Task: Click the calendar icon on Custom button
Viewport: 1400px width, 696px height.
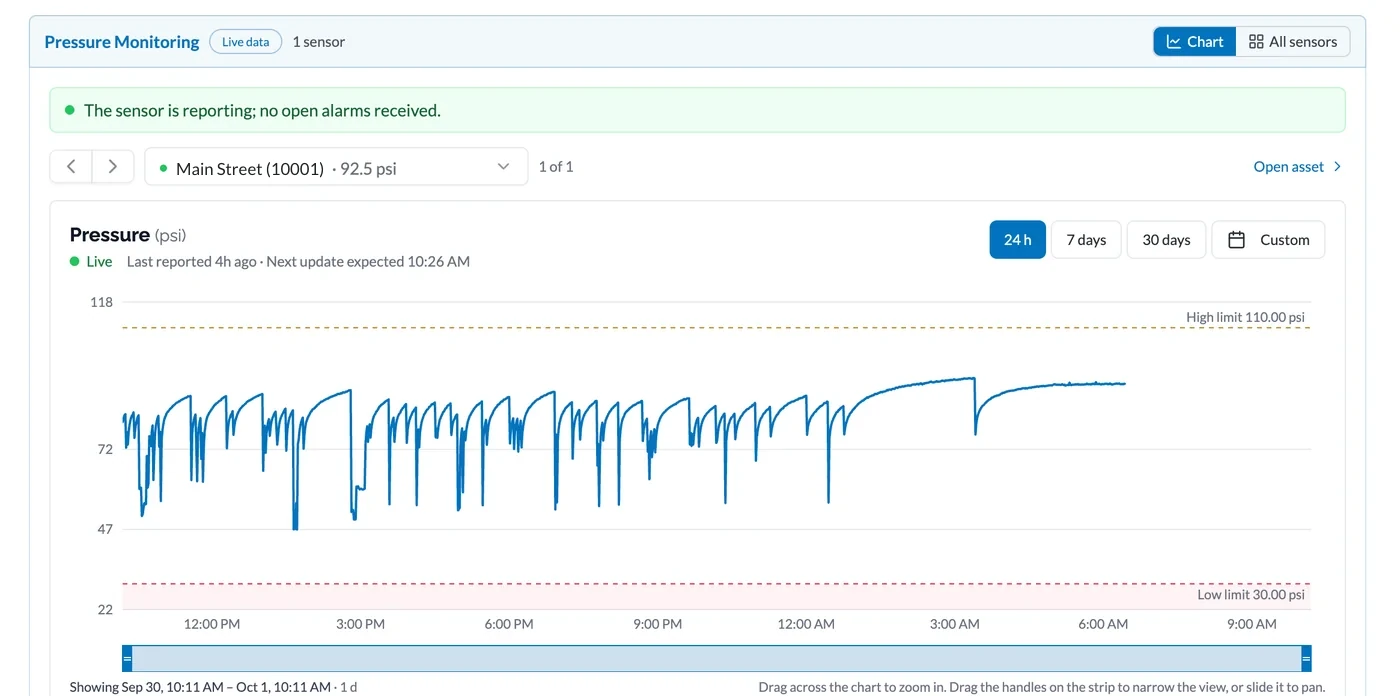Action: 1237,240
